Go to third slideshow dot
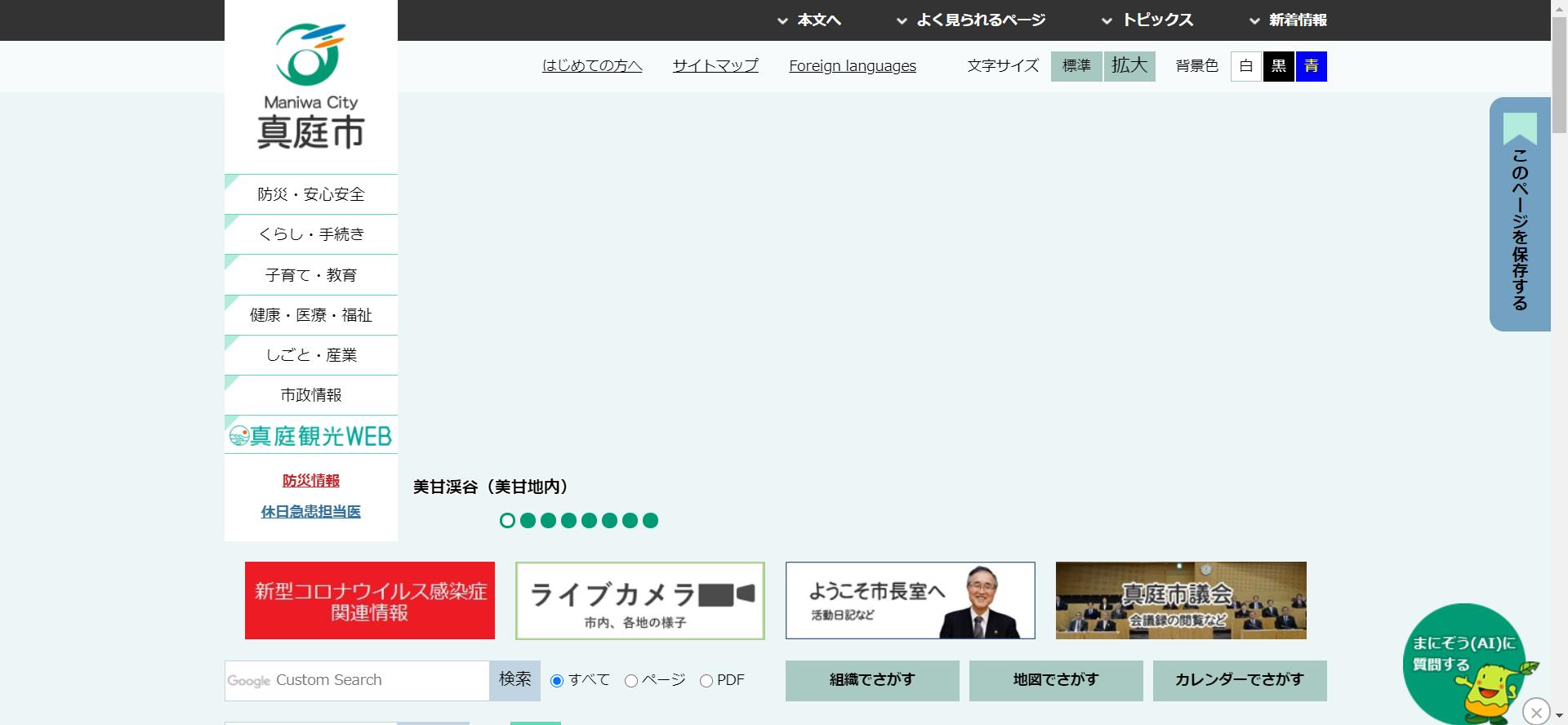 [x=548, y=520]
